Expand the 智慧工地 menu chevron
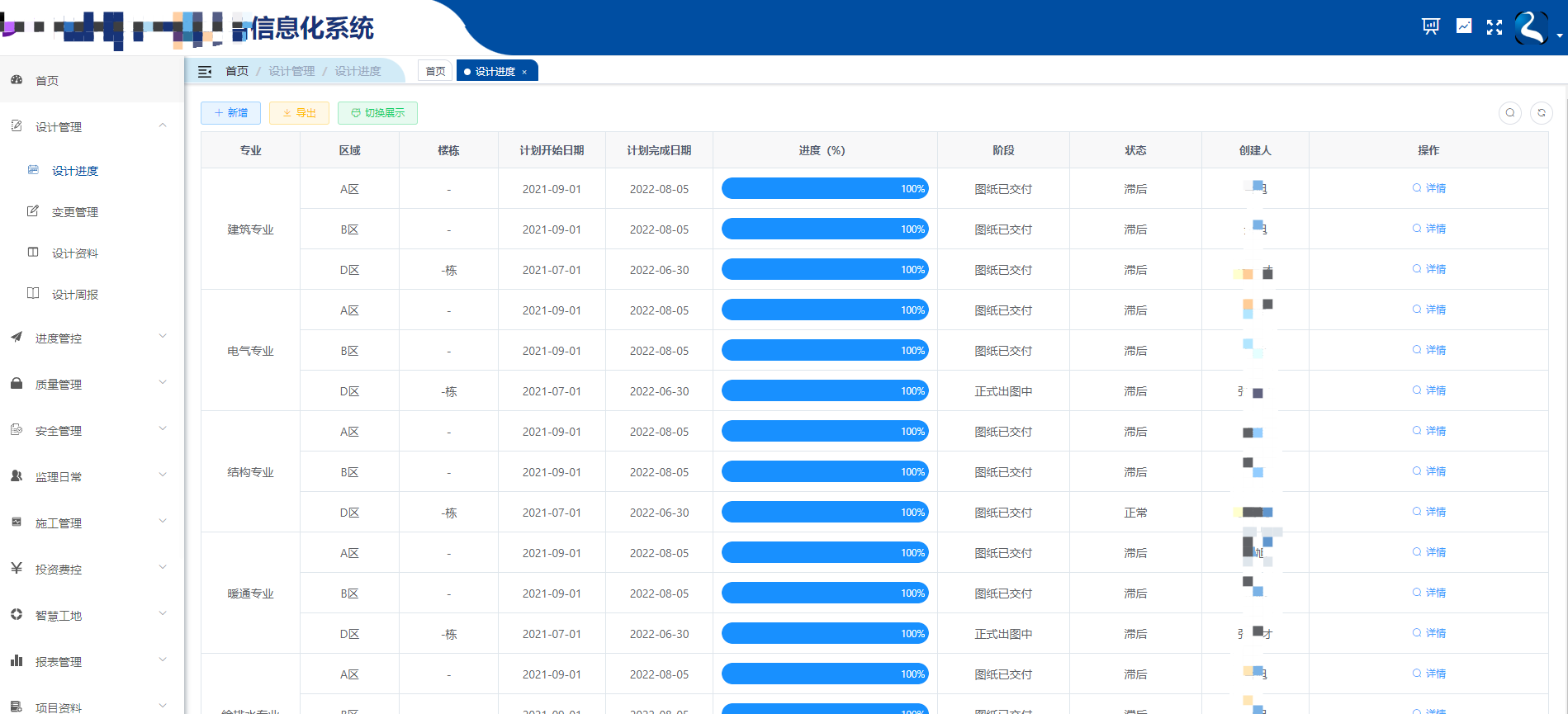The image size is (1568, 714). (163, 614)
